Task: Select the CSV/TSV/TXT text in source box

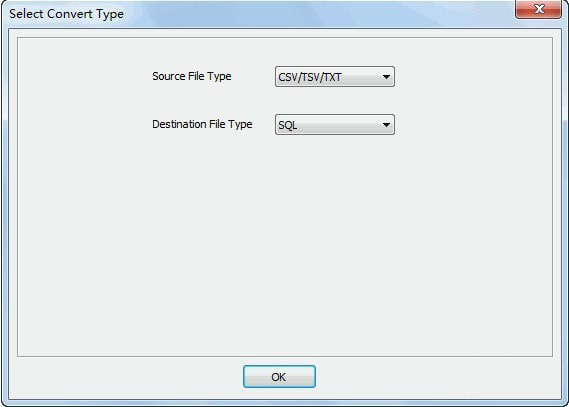Action: (310, 77)
